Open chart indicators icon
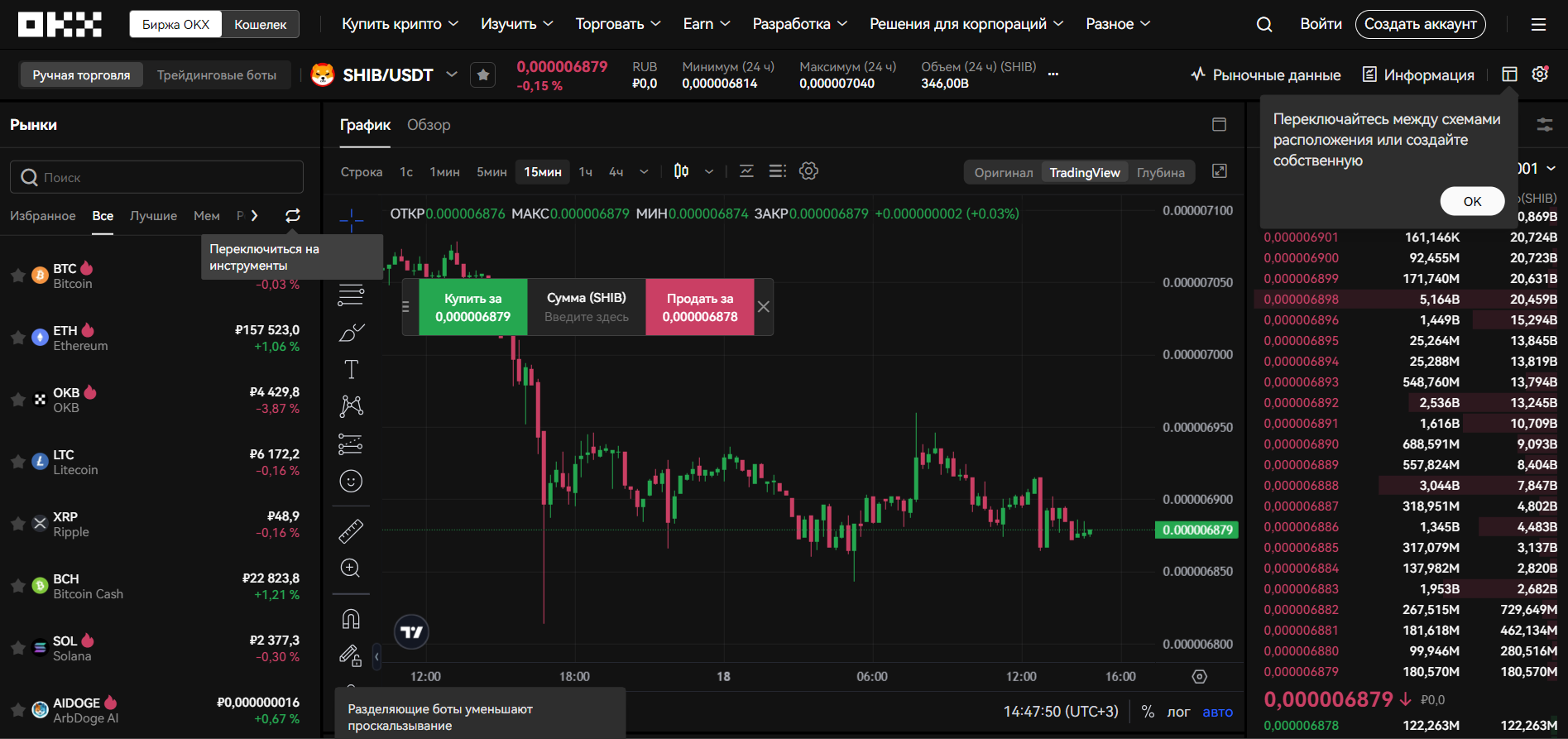This screenshot has height=739, width=1568. 746,171
